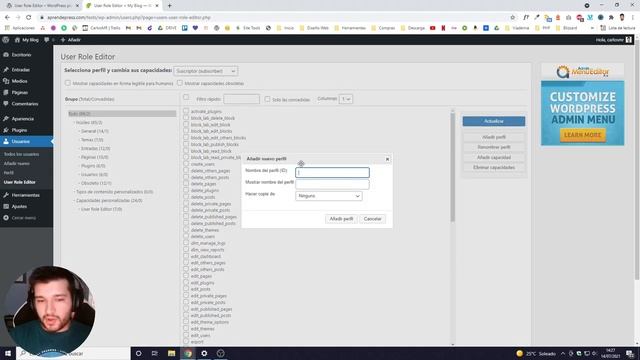Screen dimensions: 640x360
Task: Click the WordPress logo in admin bar
Action: [6, 40]
